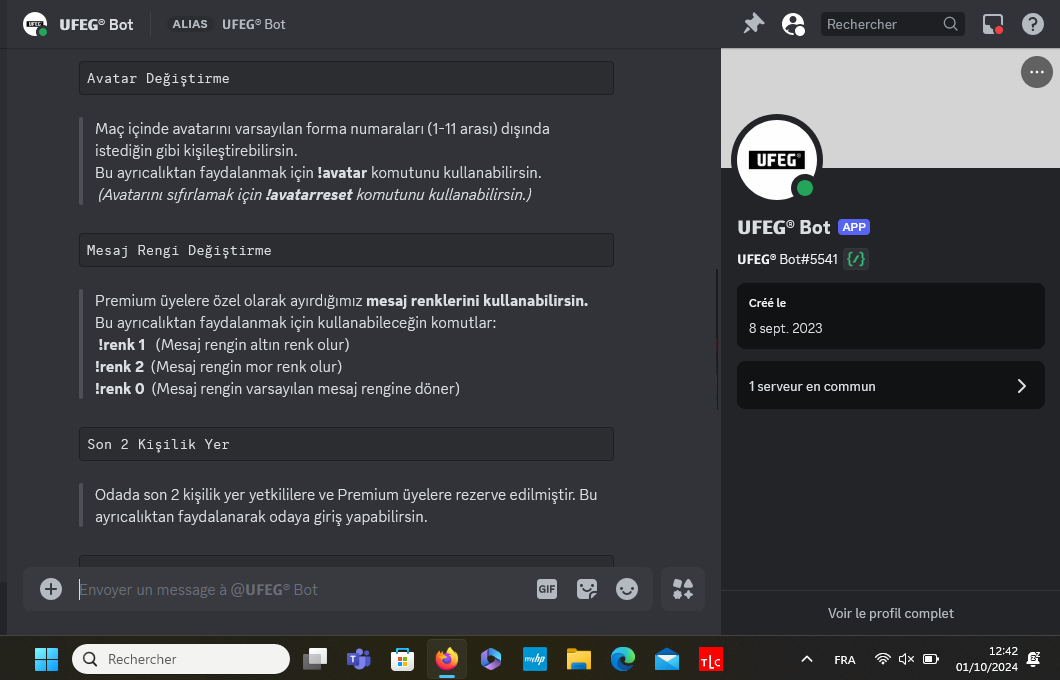The width and height of the screenshot is (1060, 680).
Task: Open pinned messages with the pin icon
Action: pos(753,24)
